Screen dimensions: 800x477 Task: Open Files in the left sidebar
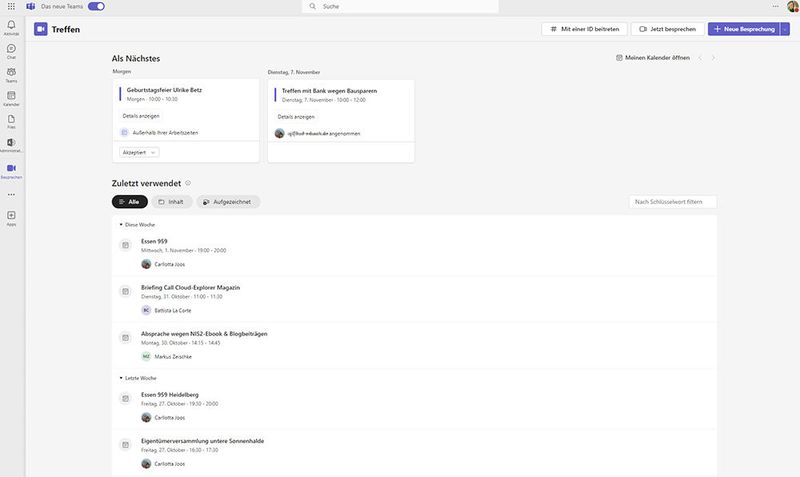(x=11, y=122)
